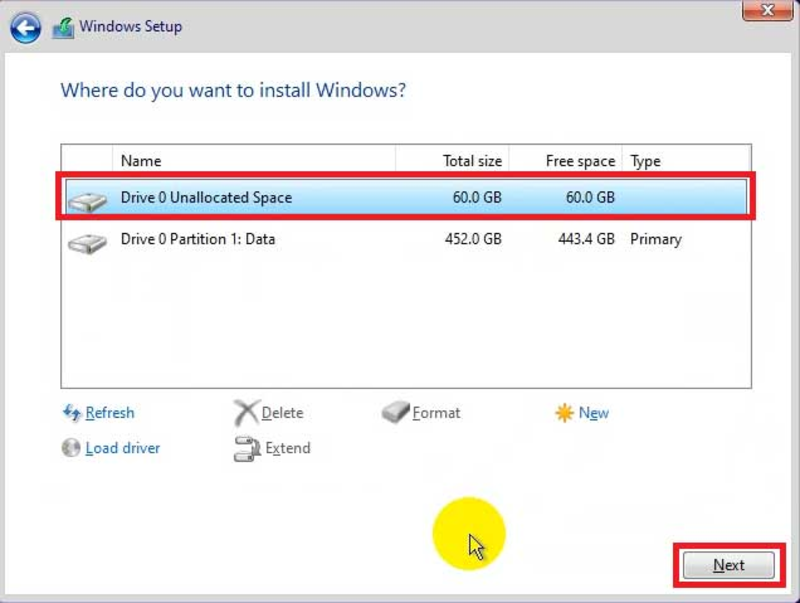Click the Primary type cell

pos(656,239)
